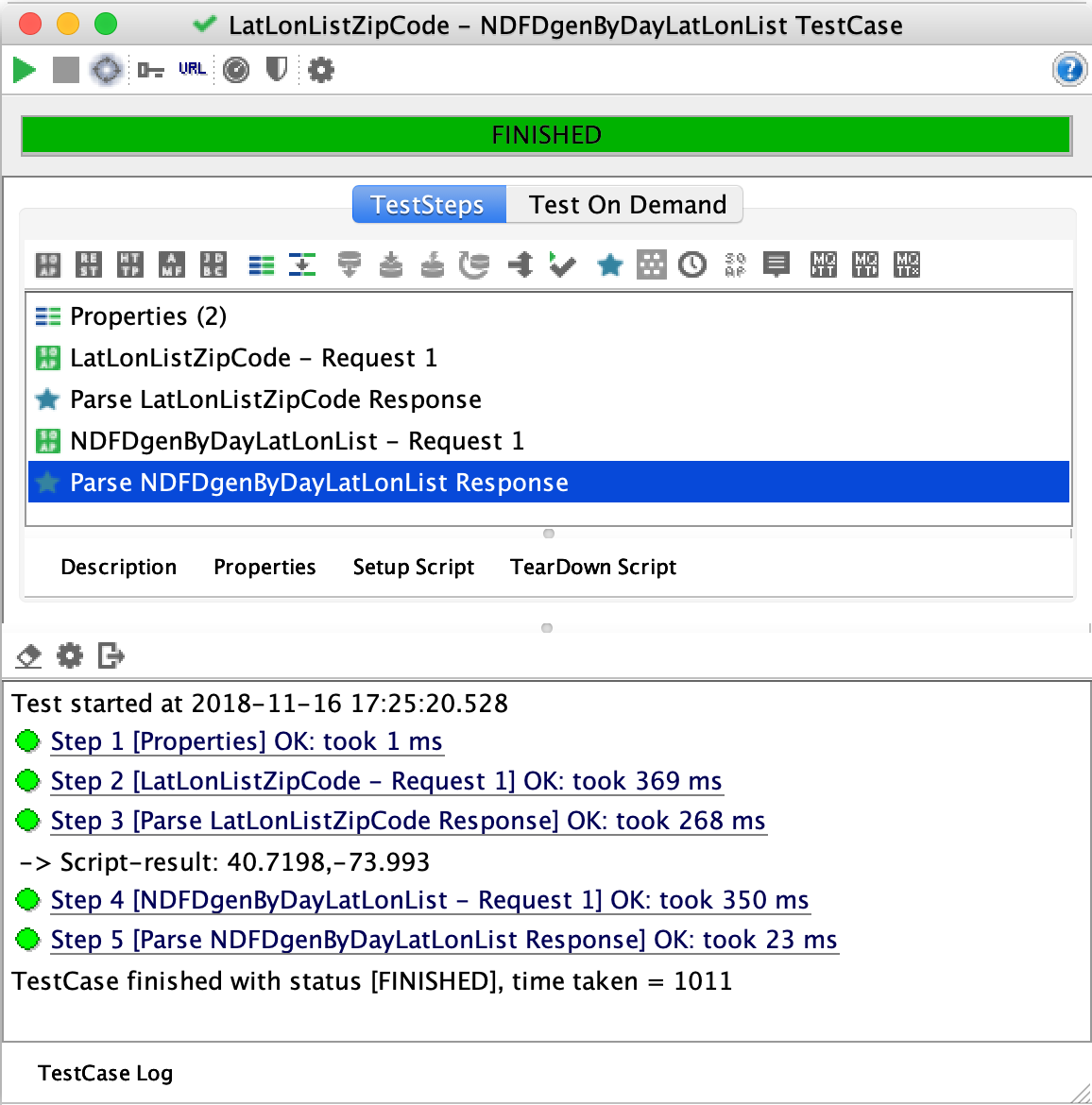Clear the test case log with the eraser icon

pos(29,655)
